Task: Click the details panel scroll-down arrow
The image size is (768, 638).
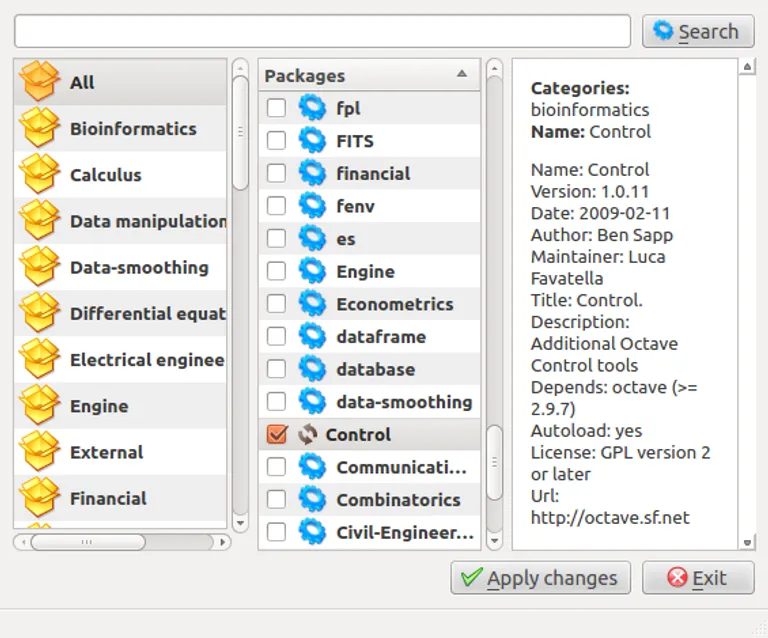Action: [747, 541]
